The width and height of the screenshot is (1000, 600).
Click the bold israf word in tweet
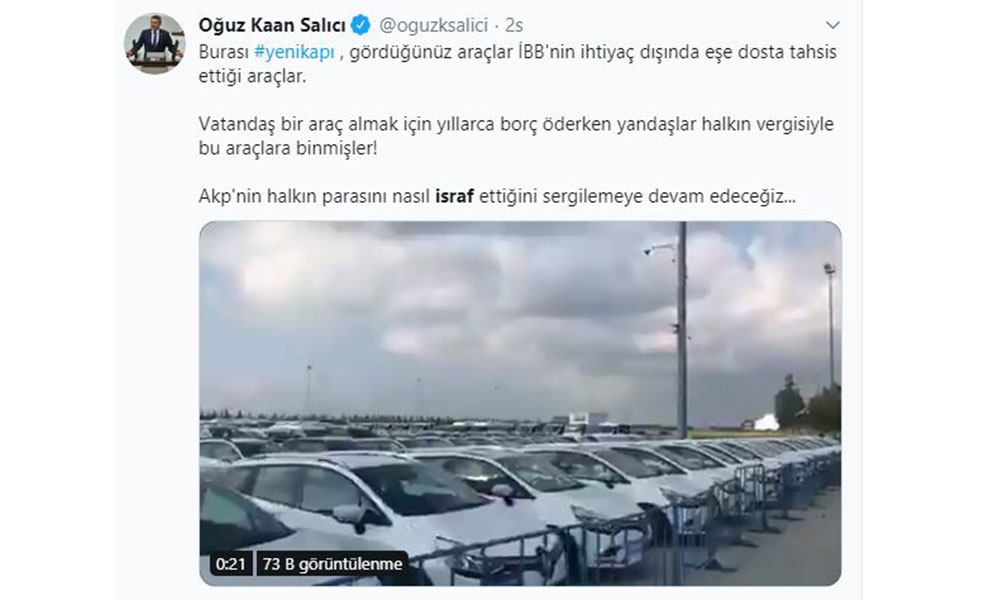pyautogui.click(x=454, y=196)
